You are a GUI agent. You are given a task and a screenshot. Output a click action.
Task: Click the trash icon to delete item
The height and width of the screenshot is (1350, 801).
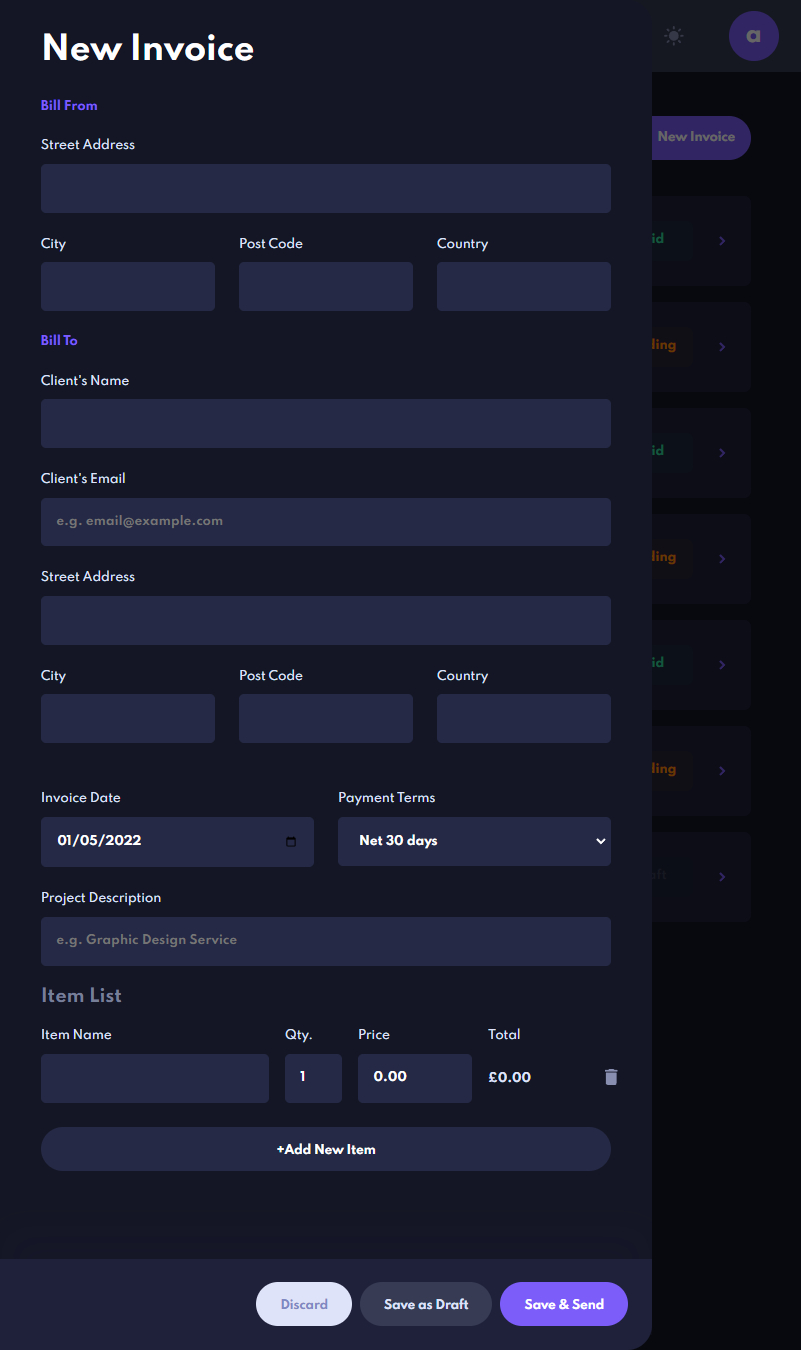tap(611, 1077)
